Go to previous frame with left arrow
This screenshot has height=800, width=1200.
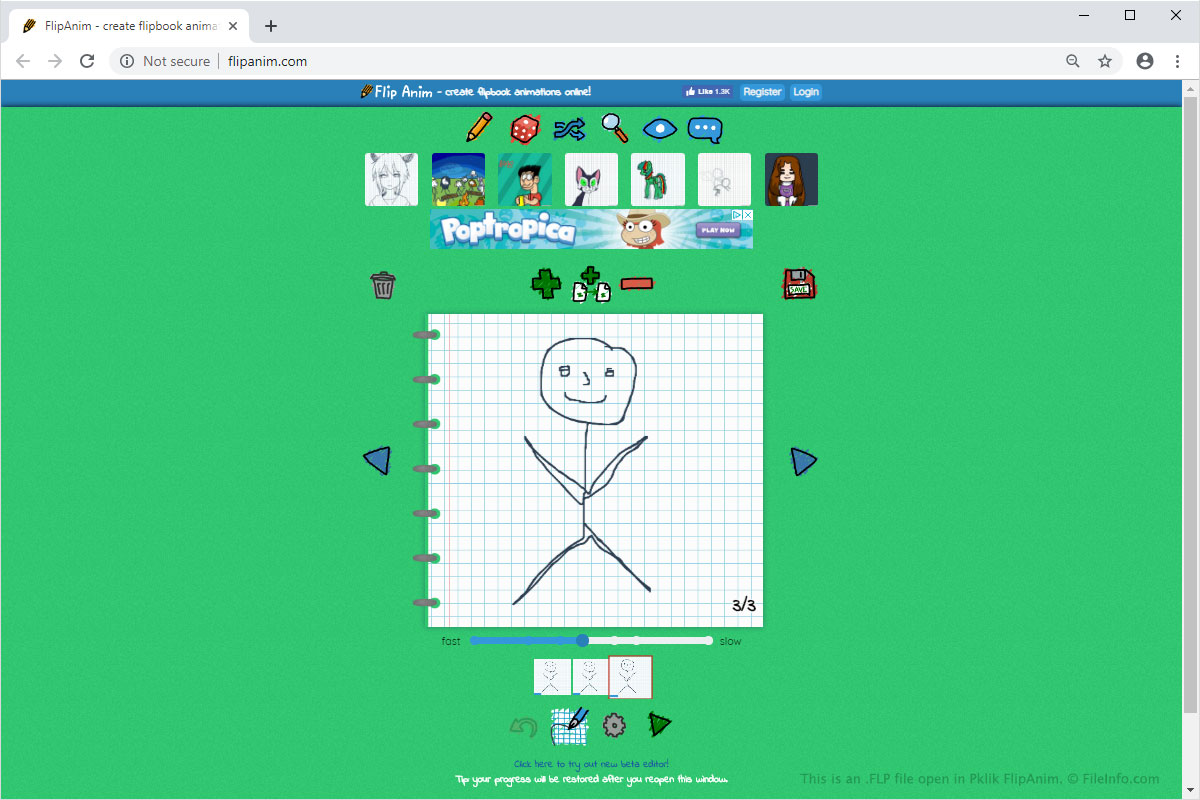tap(377, 461)
